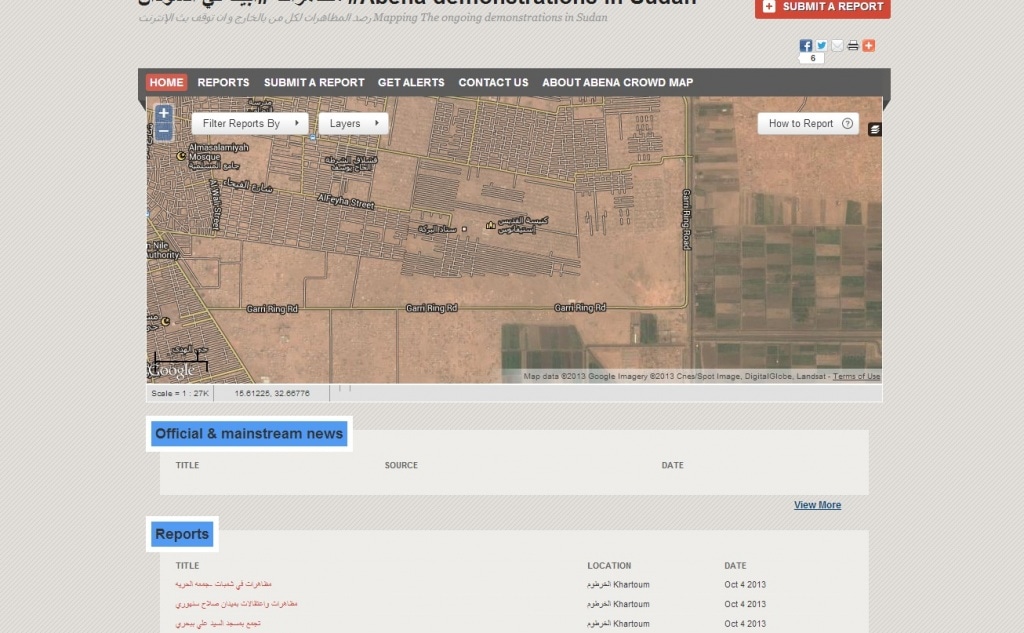Open the Contact Us page
The width and height of the screenshot is (1024, 633).
(493, 83)
